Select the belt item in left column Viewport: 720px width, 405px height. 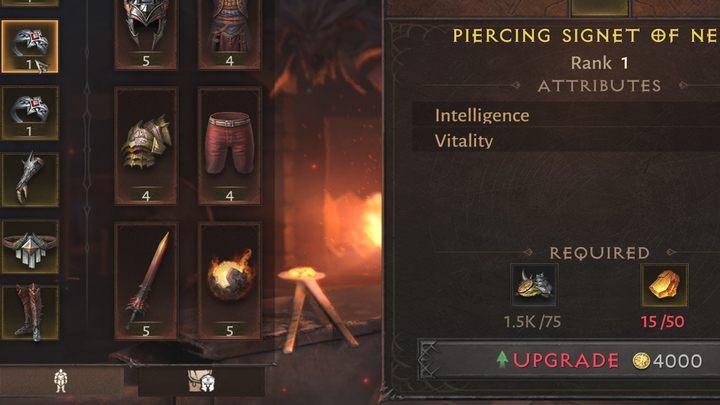point(30,247)
